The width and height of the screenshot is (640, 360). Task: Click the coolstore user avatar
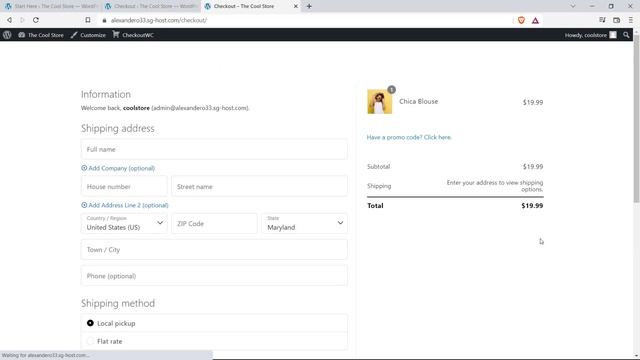[x=613, y=35]
